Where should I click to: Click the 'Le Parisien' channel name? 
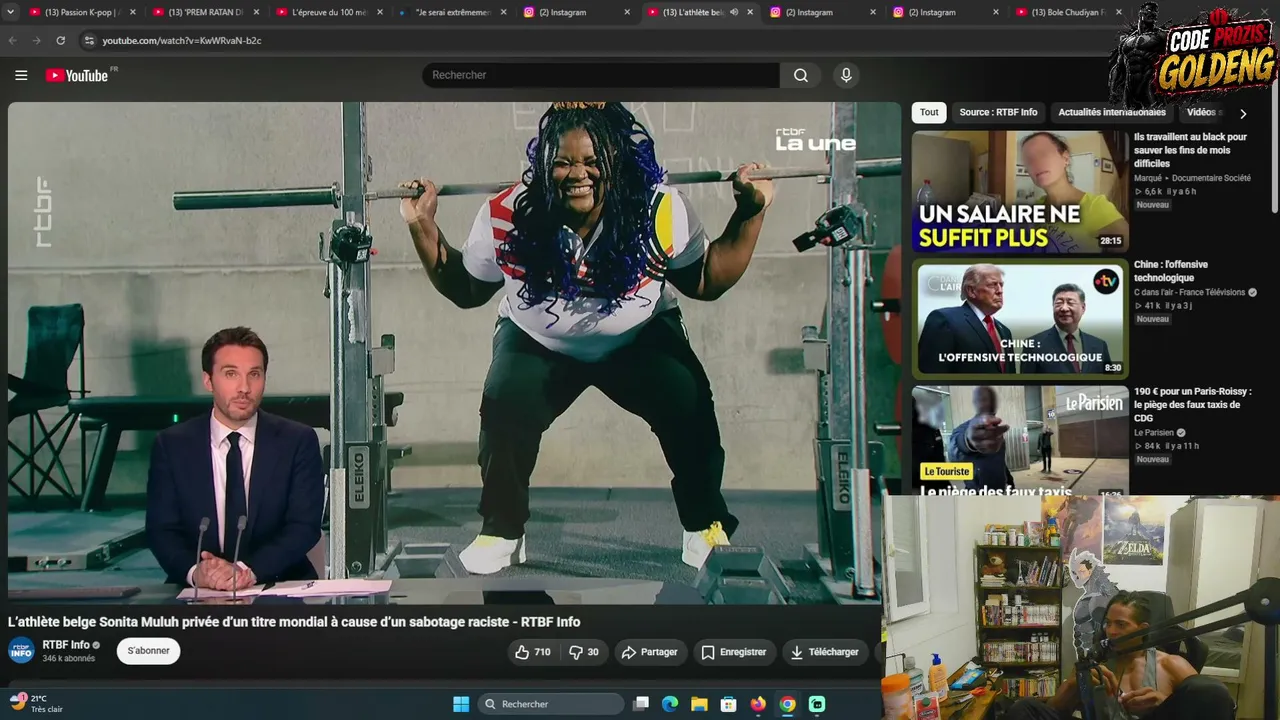[1154, 433]
